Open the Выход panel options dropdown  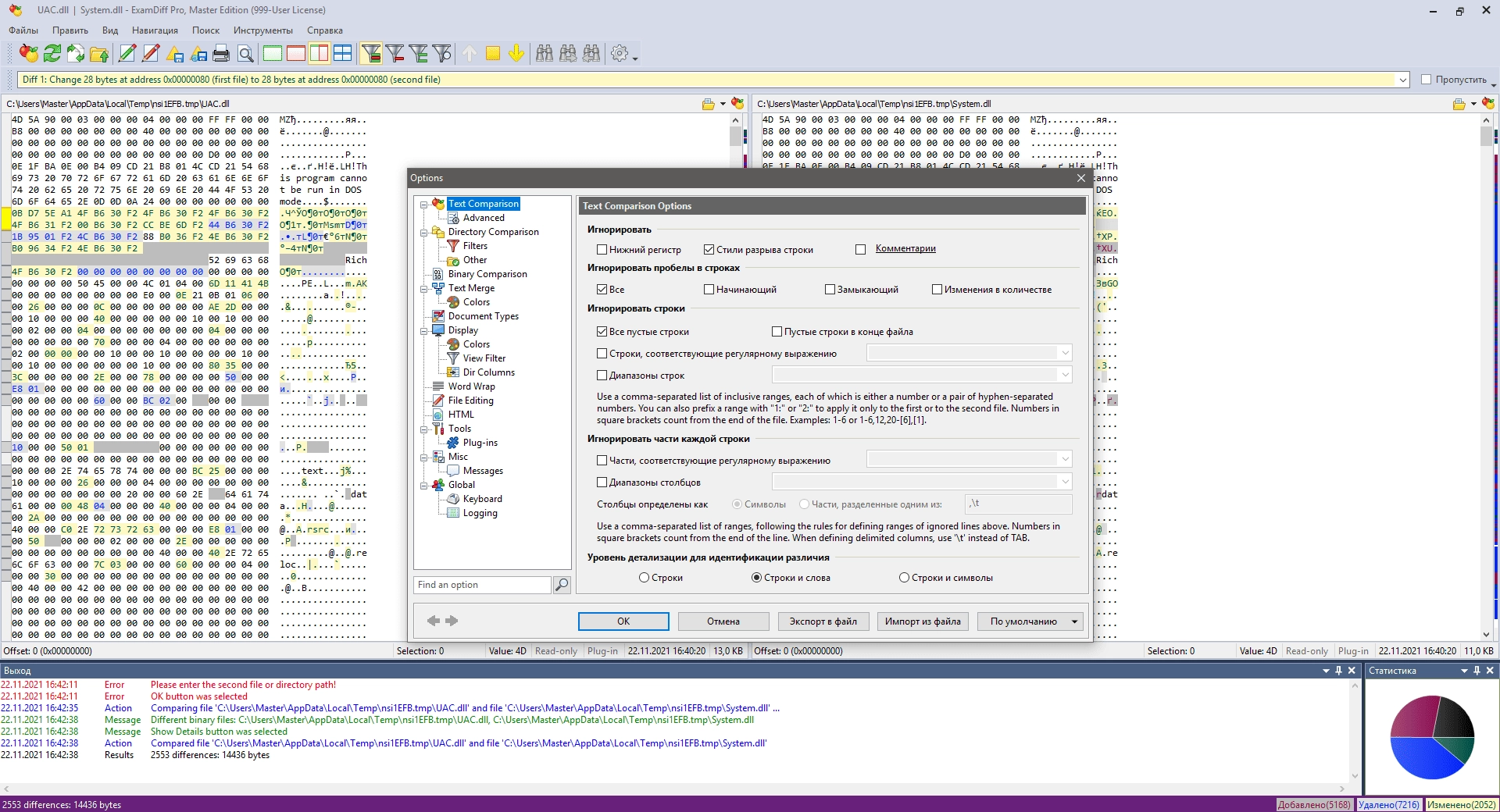[1326, 671]
